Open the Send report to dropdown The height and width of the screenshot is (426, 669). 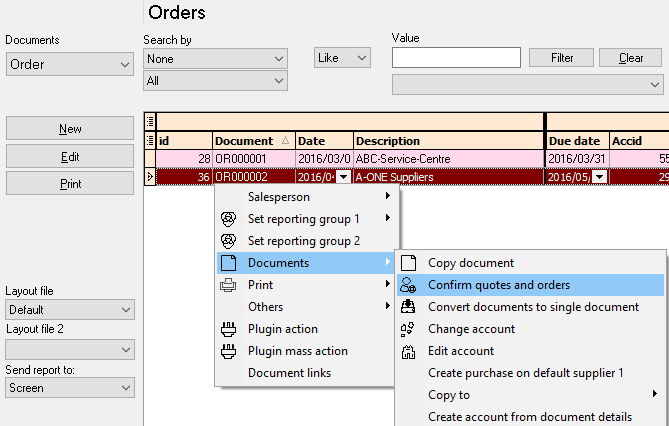[x=70, y=387]
